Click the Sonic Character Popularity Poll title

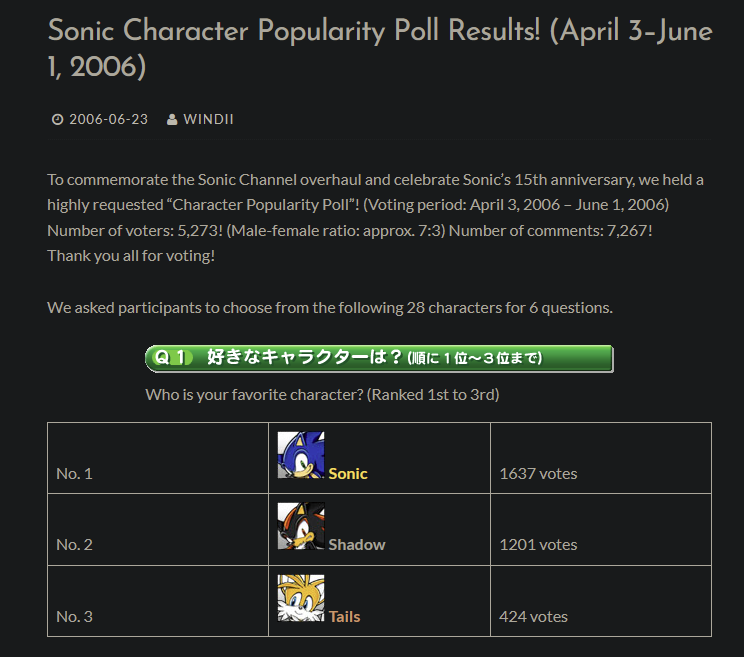point(380,48)
